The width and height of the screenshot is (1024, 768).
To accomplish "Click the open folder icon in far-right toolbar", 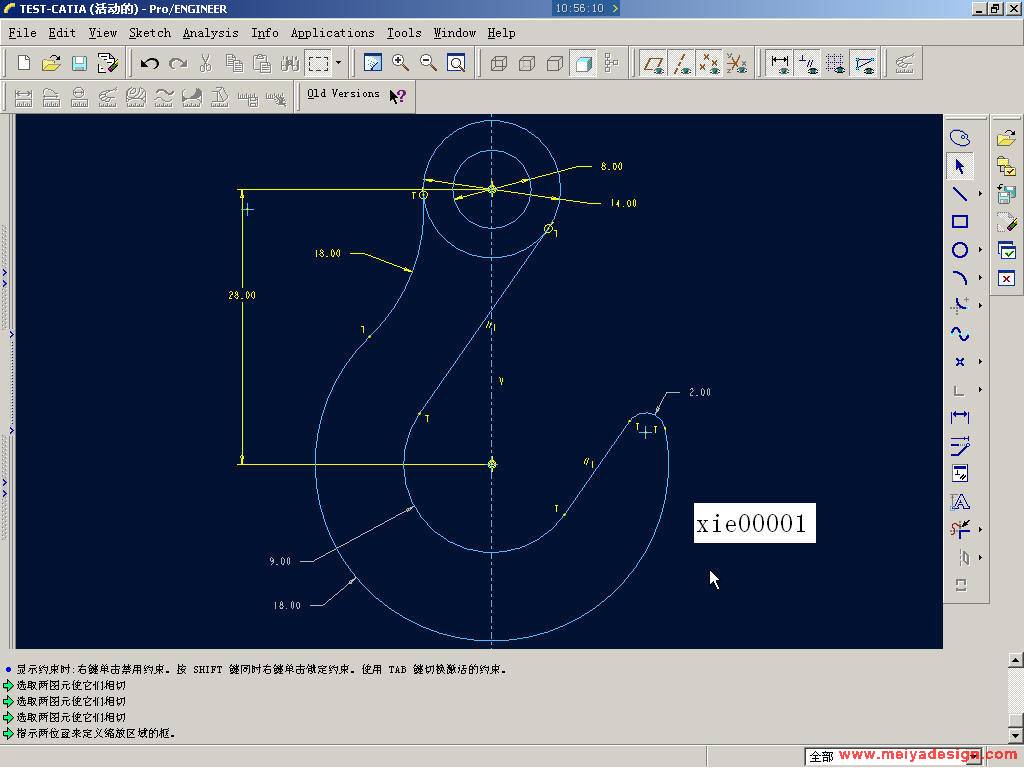I will [x=1006, y=138].
